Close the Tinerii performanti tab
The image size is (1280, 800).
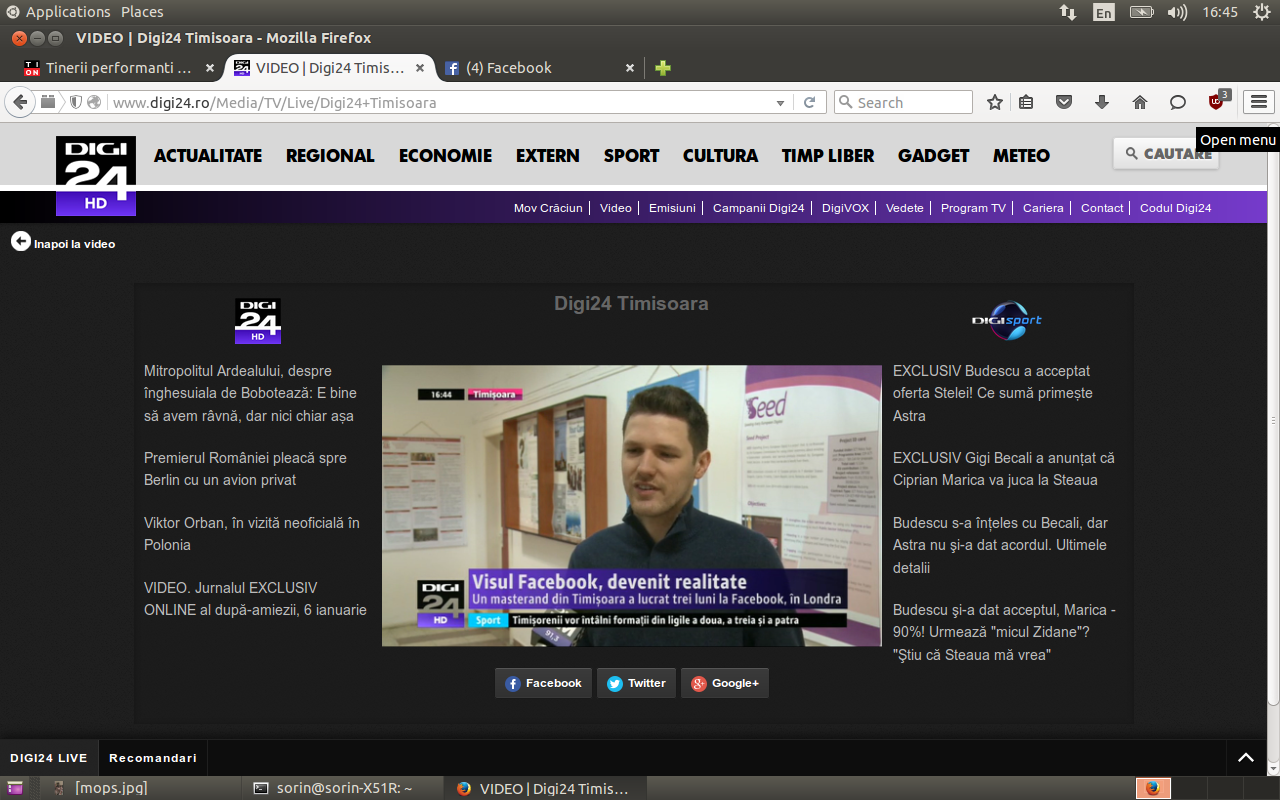[x=210, y=68]
